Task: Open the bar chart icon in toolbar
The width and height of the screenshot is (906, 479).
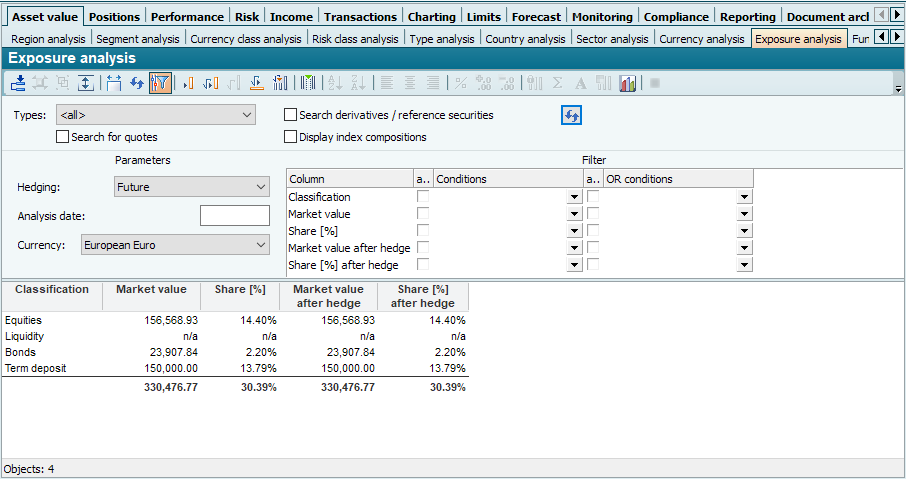Action: point(628,84)
